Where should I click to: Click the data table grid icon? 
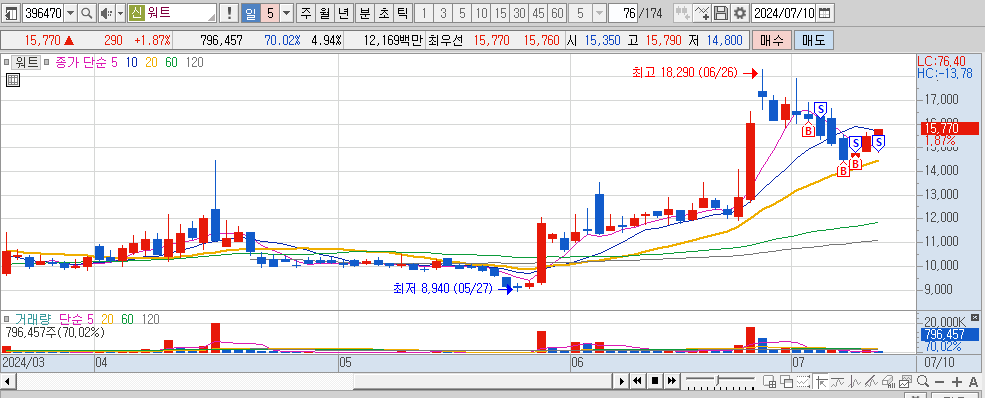point(12,80)
